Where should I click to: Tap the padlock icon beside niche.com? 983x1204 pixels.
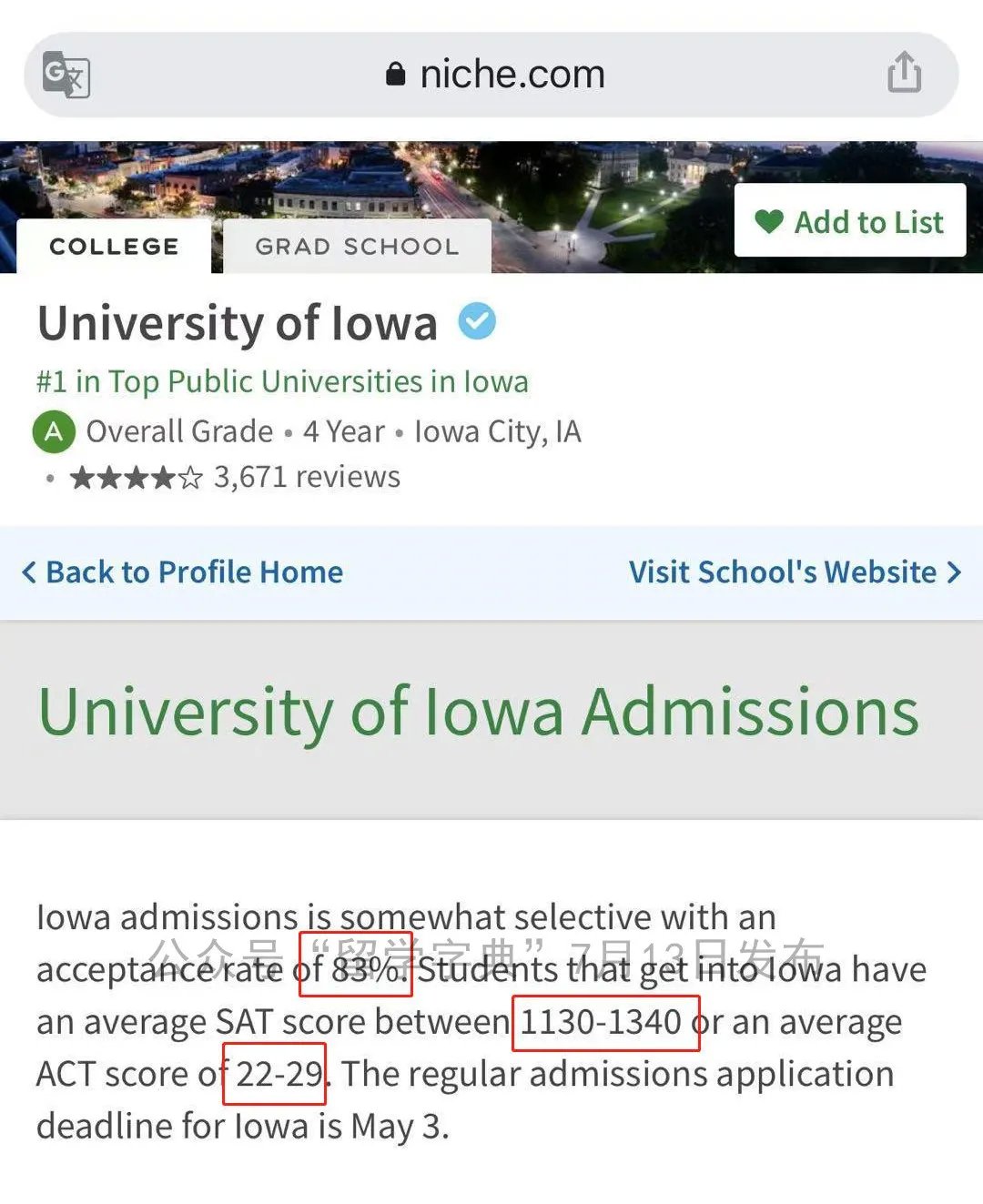[x=395, y=74]
